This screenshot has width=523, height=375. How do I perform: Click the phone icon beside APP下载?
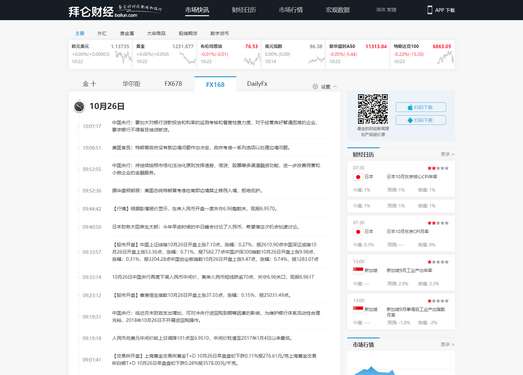click(430, 10)
